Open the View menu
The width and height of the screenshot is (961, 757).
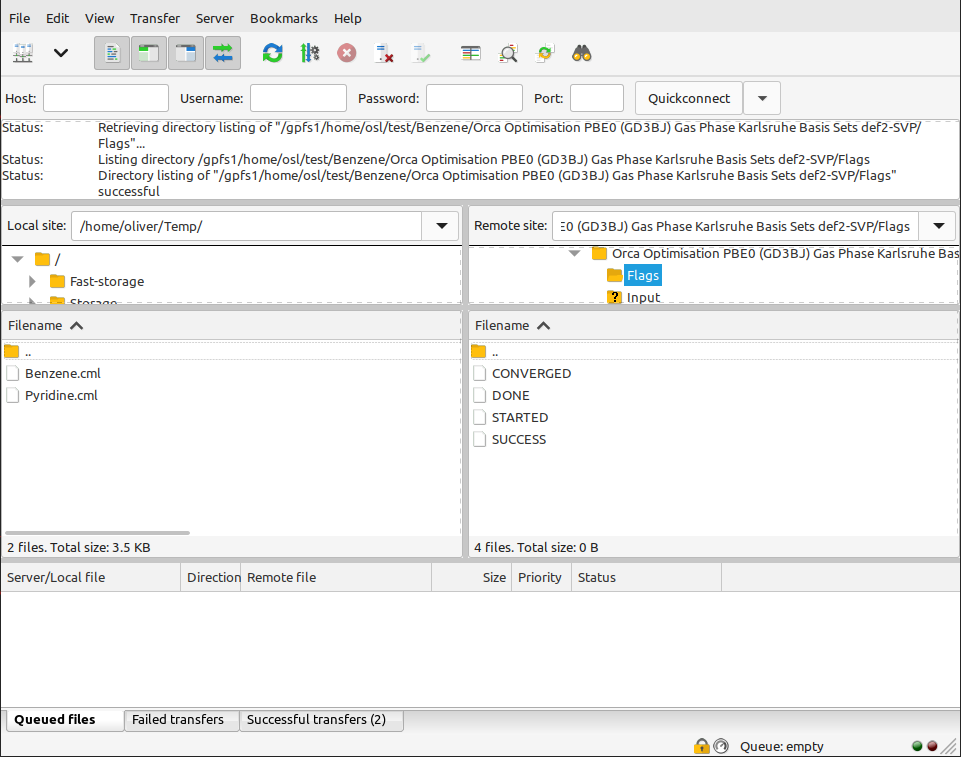(x=99, y=18)
